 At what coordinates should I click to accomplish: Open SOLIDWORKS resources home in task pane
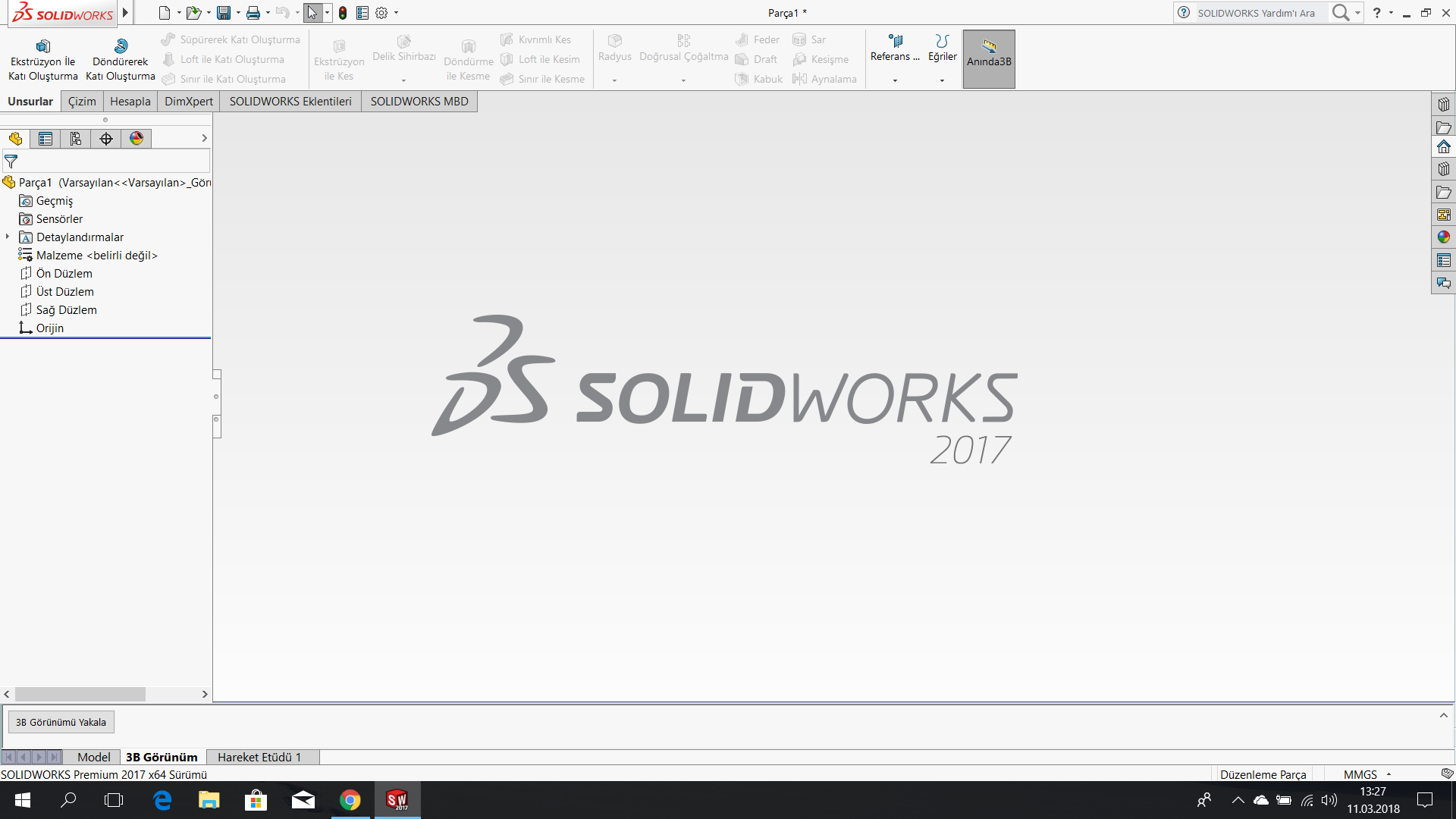tap(1444, 146)
